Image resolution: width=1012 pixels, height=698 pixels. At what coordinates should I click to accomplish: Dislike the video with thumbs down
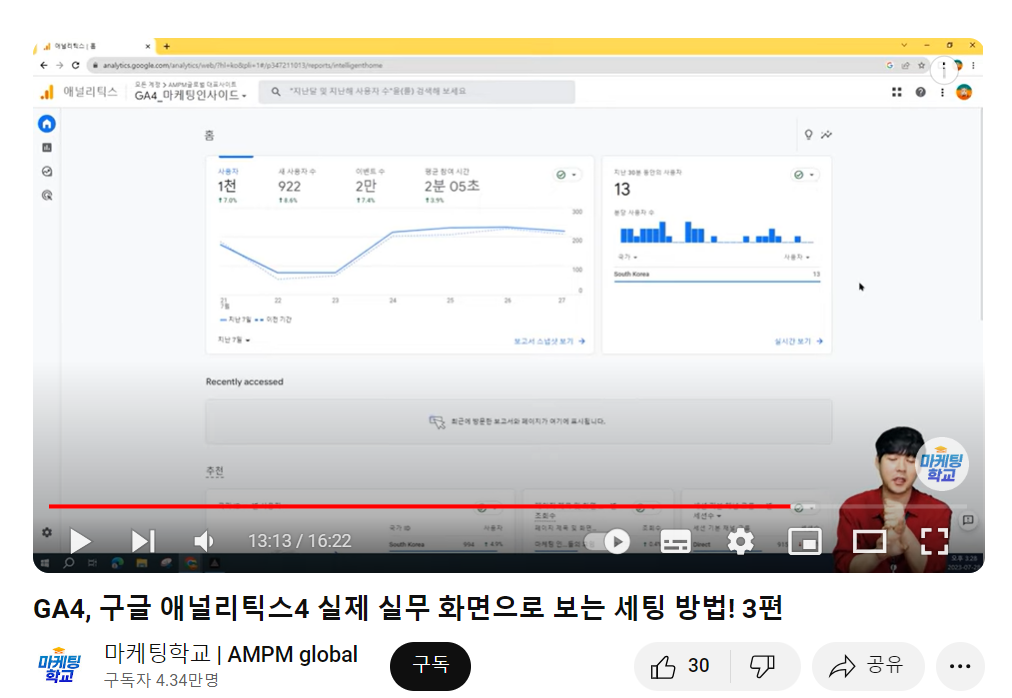(x=763, y=666)
